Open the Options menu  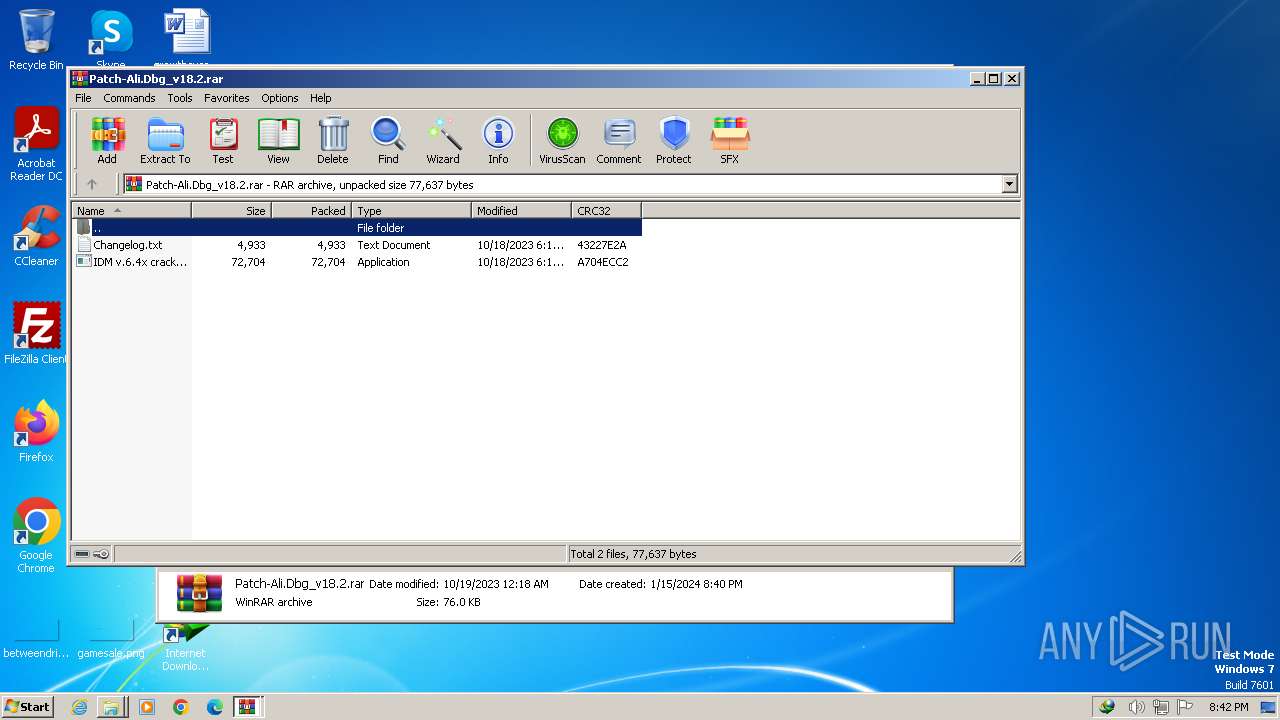tap(280, 98)
